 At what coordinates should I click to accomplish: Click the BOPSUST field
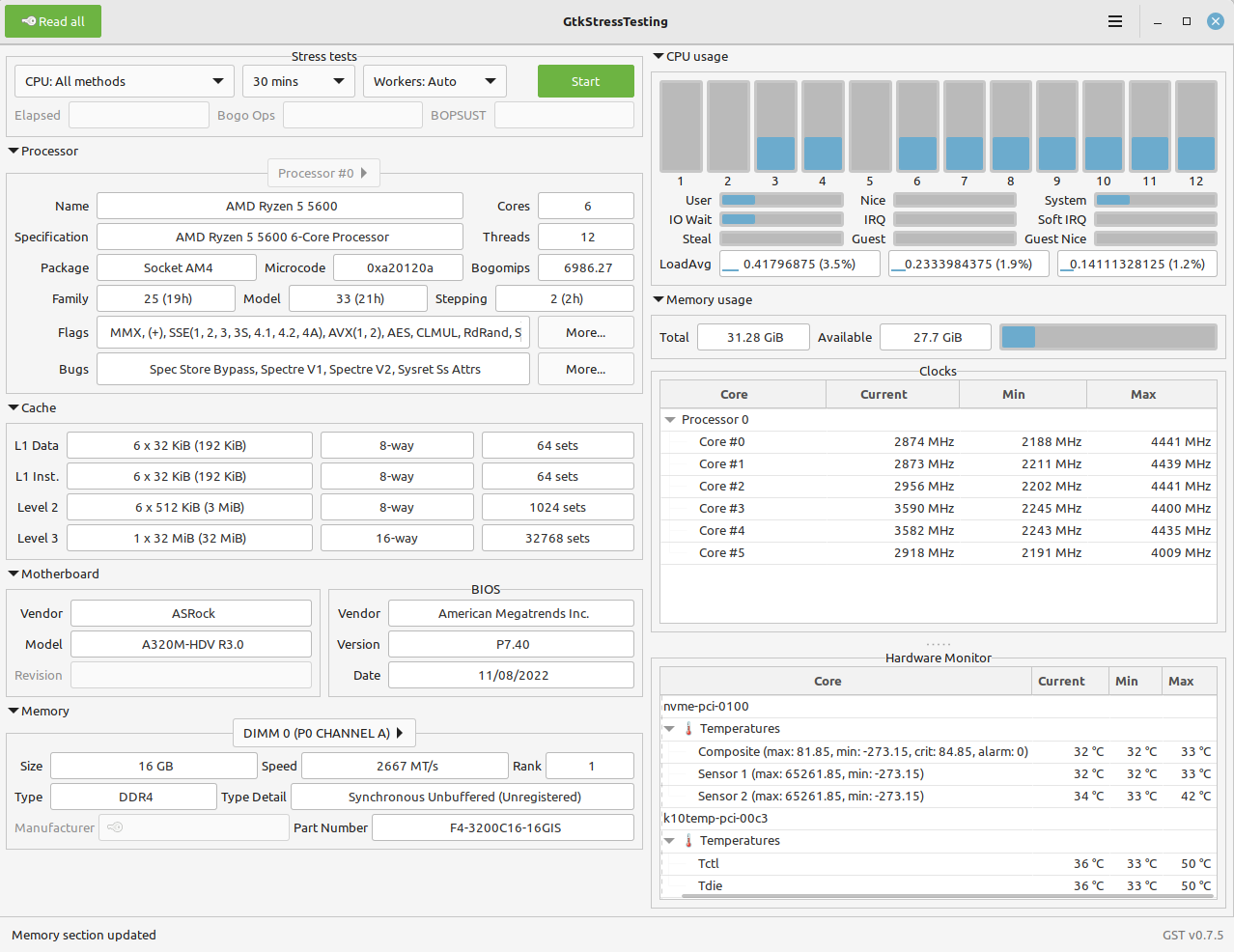[564, 115]
